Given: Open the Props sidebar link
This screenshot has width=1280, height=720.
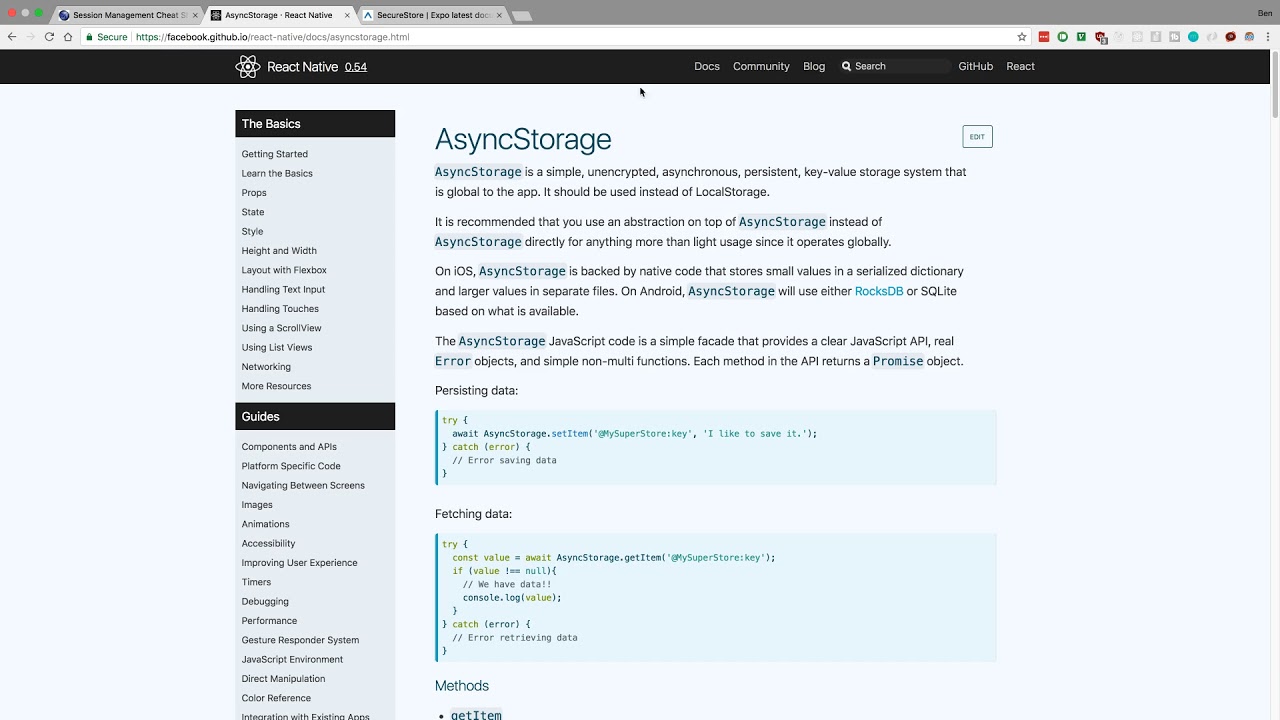Looking at the screenshot, I should pos(254,193).
